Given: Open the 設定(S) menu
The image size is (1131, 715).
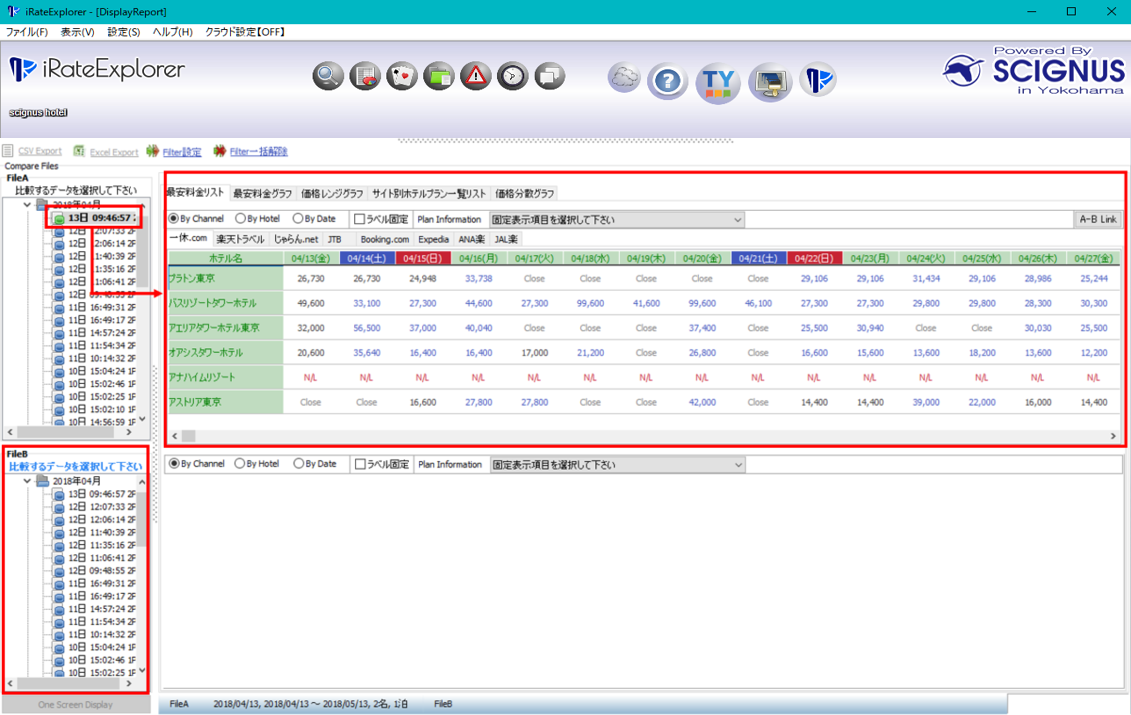Looking at the screenshot, I should coord(123,32).
